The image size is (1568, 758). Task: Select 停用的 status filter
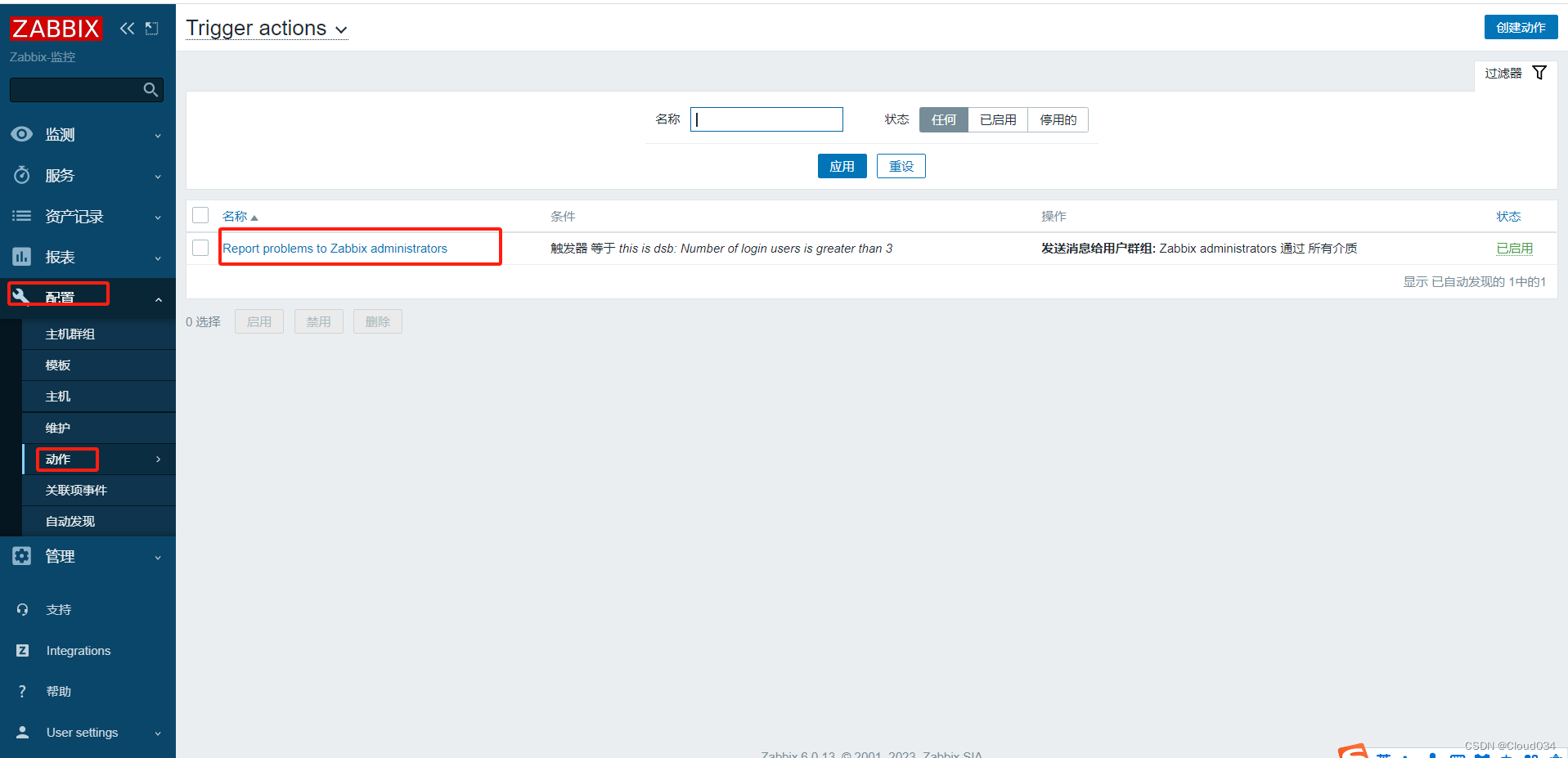[1058, 120]
